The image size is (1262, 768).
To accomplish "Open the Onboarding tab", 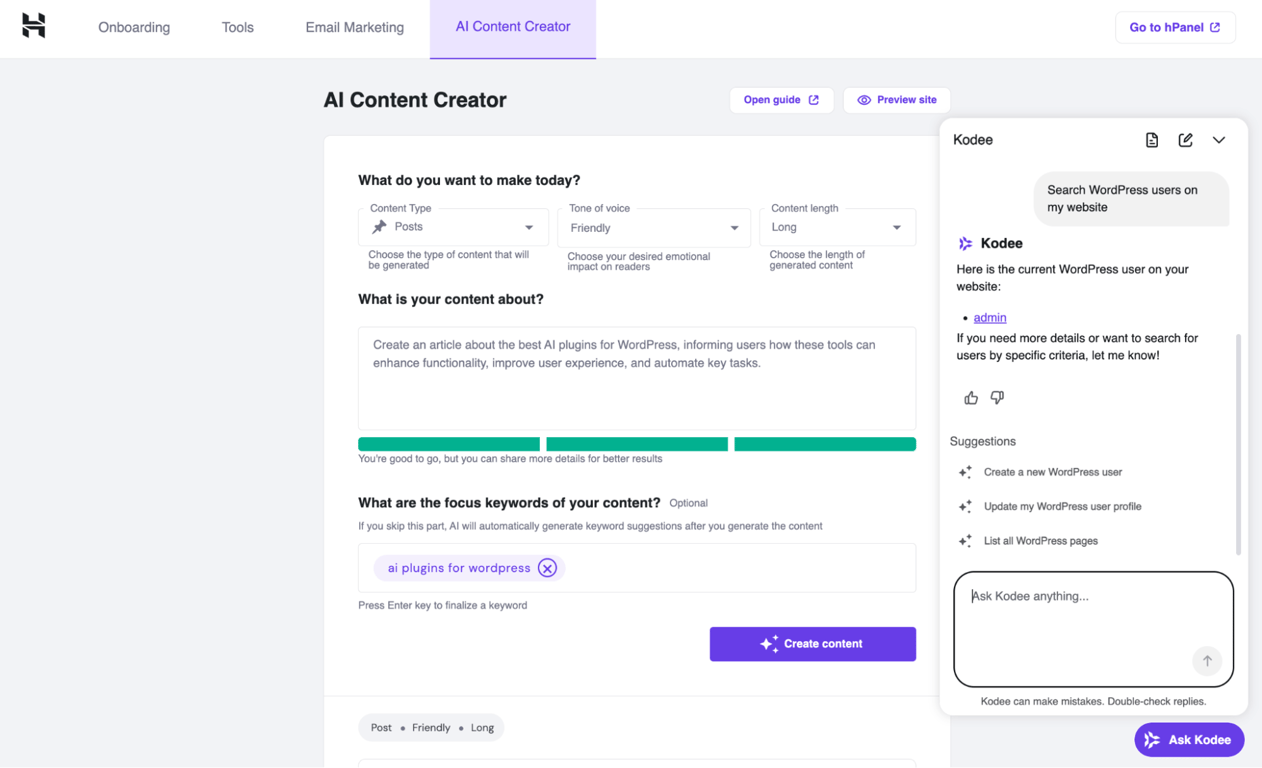I will coord(134,27).
